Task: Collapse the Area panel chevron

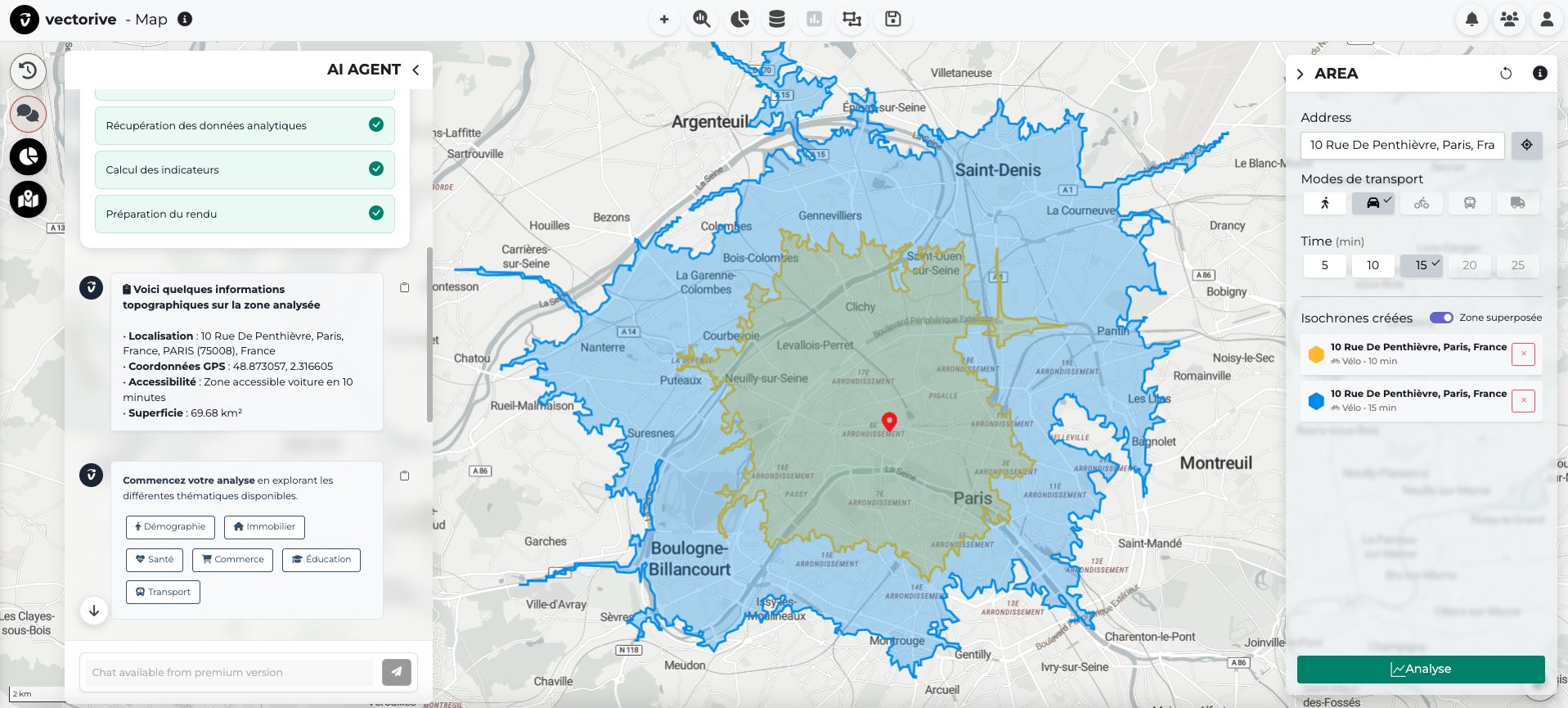Action: 1300,74
